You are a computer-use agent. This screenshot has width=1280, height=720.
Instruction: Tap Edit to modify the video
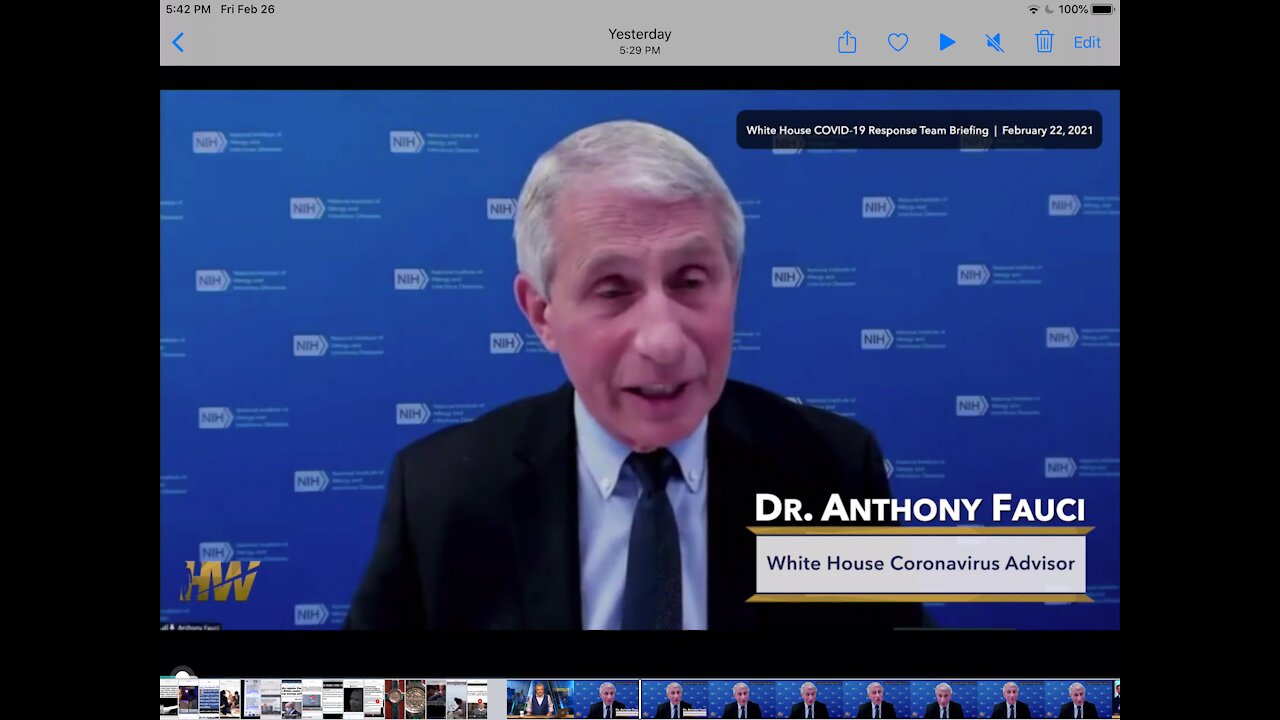point(1087,42)
